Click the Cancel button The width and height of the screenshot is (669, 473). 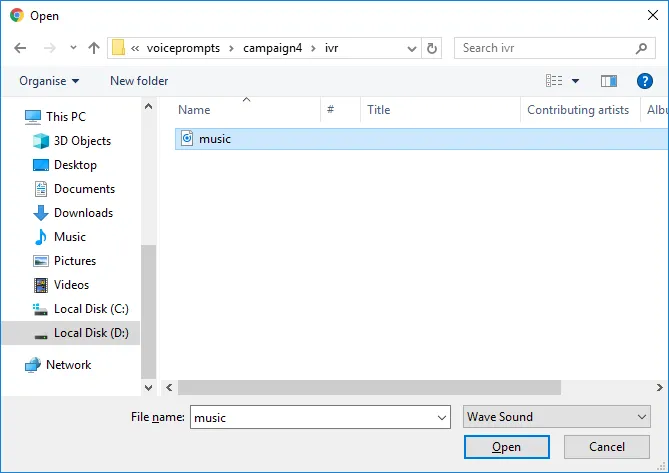pos(607,447)
